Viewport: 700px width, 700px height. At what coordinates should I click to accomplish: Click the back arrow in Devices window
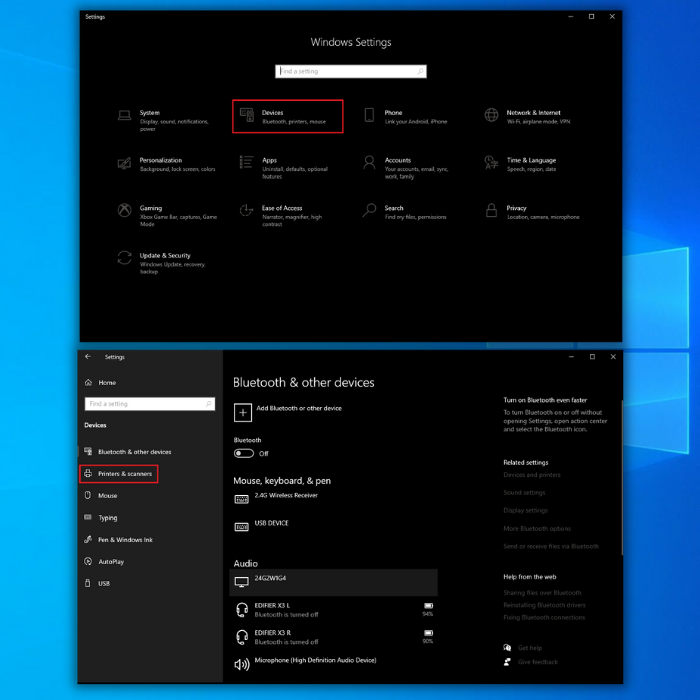click(x=88, y=356)
